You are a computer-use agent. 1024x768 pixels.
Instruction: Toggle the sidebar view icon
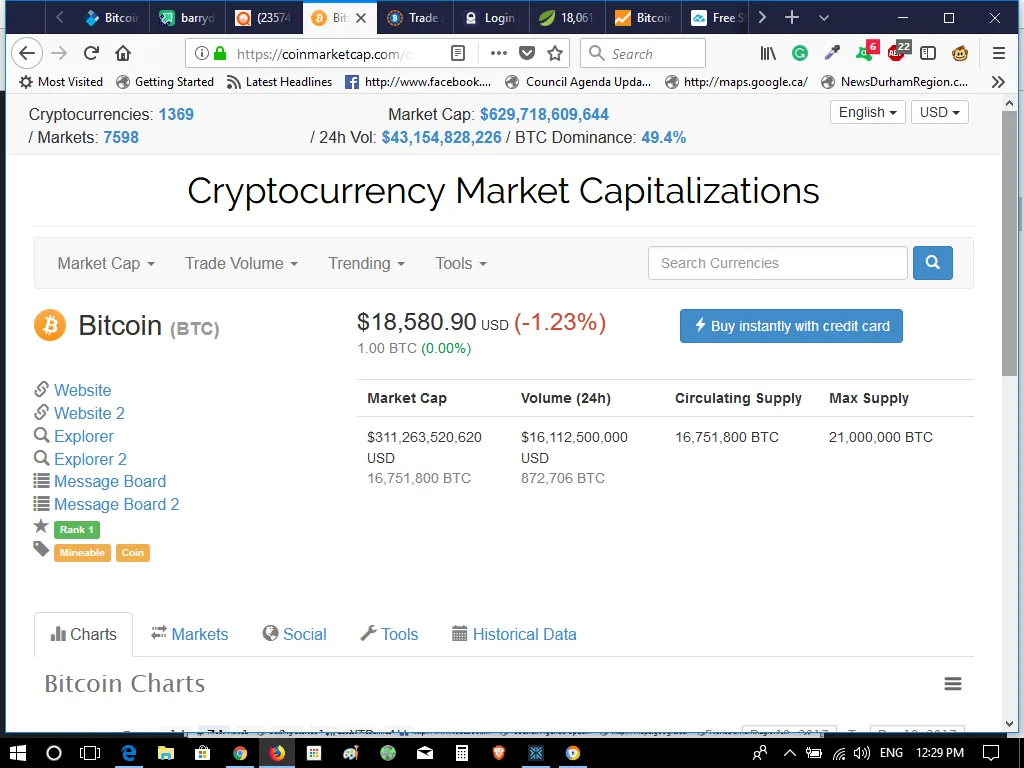[x=928, y=54]
